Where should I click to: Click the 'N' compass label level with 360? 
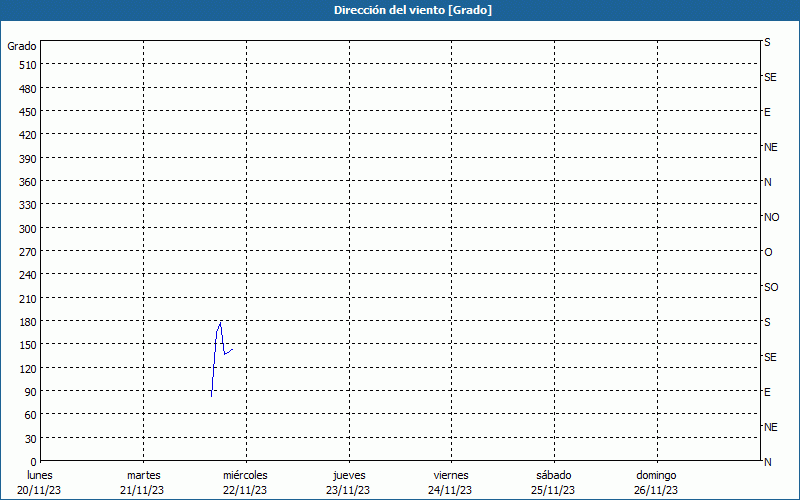pos(768,182)
